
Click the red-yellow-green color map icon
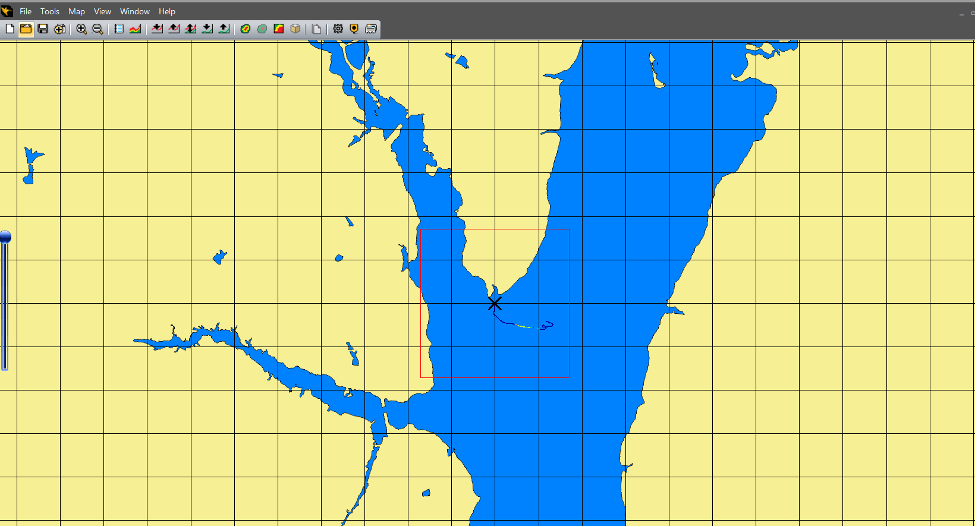click(279, 29)
